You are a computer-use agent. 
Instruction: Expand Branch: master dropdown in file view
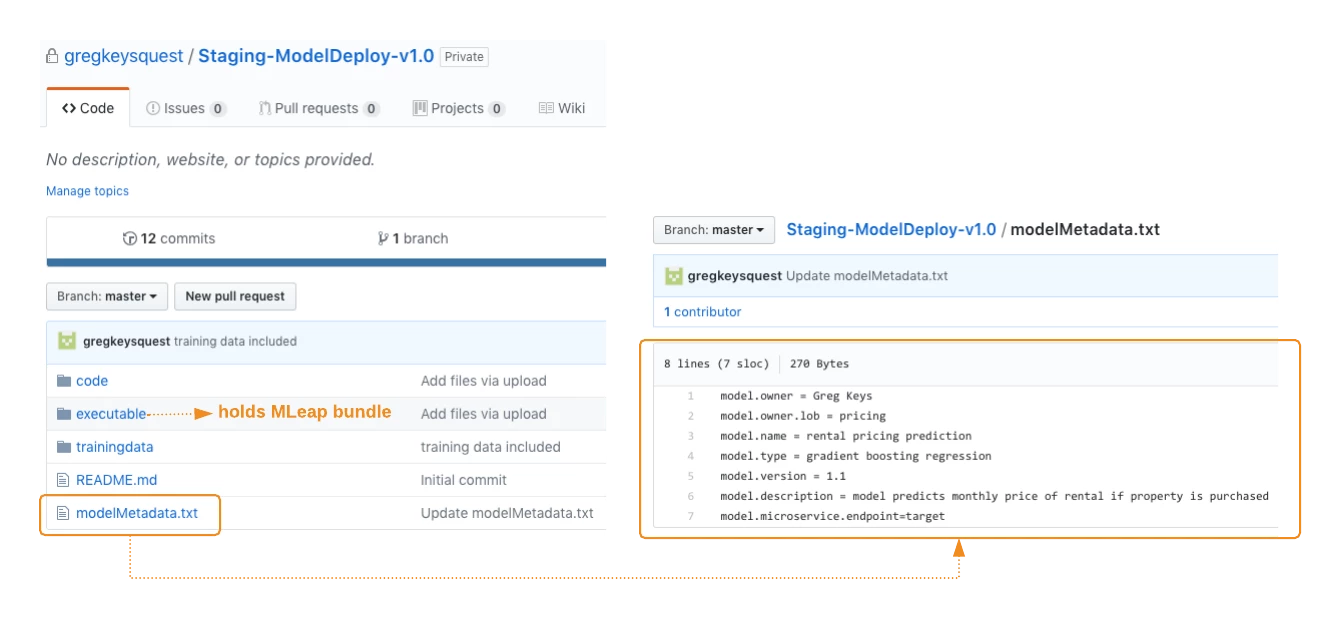(x=714, y=230)
